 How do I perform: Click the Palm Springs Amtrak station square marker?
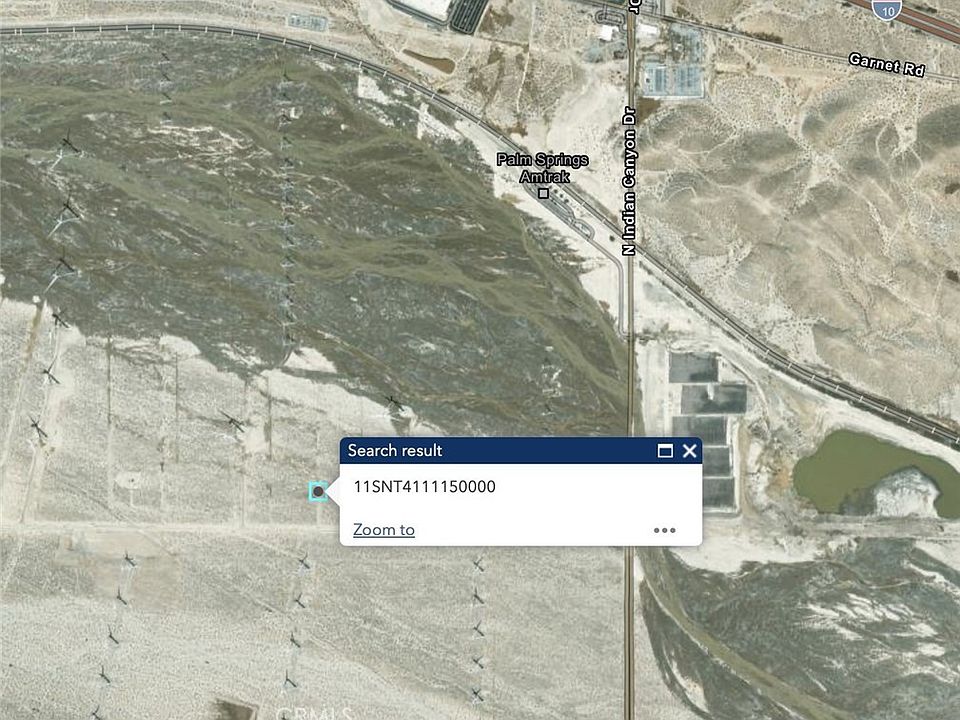click(x=543, y=193)
